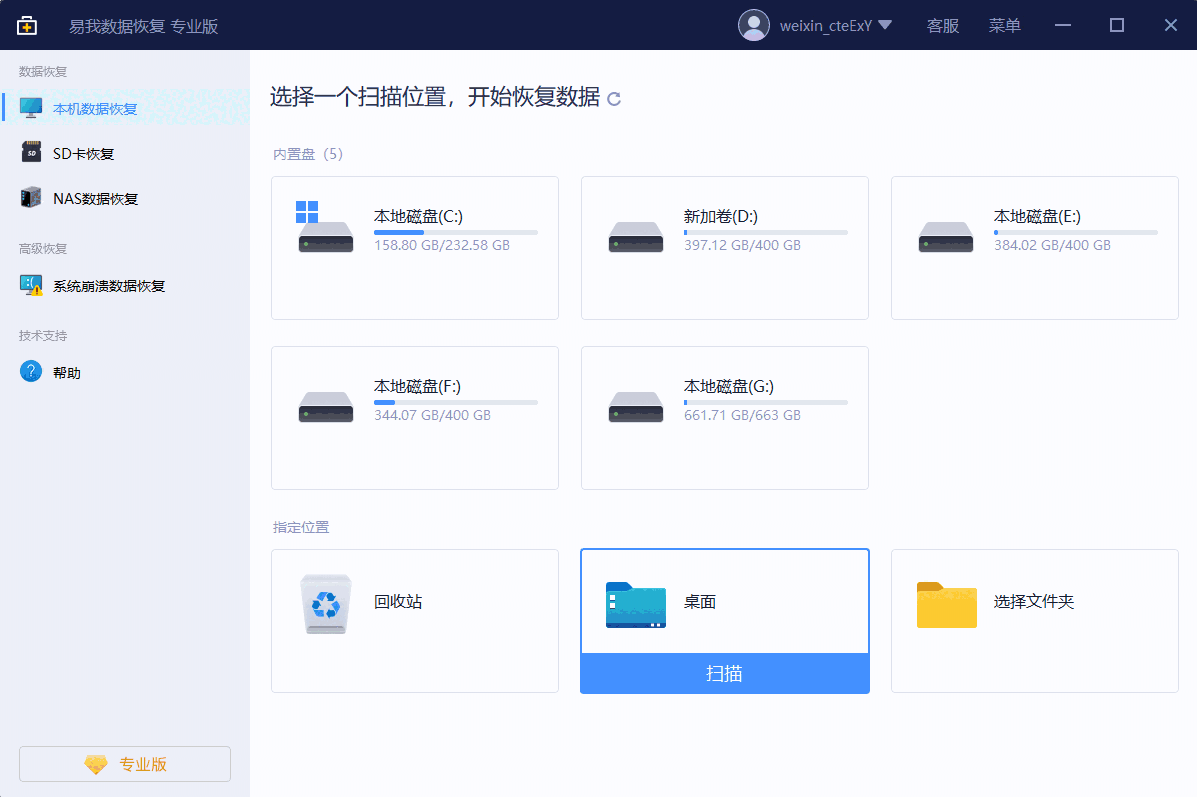This screenshot has width=1197, height=797.
Task: Click the user avatar in the top bar
Action: [754, 25]
